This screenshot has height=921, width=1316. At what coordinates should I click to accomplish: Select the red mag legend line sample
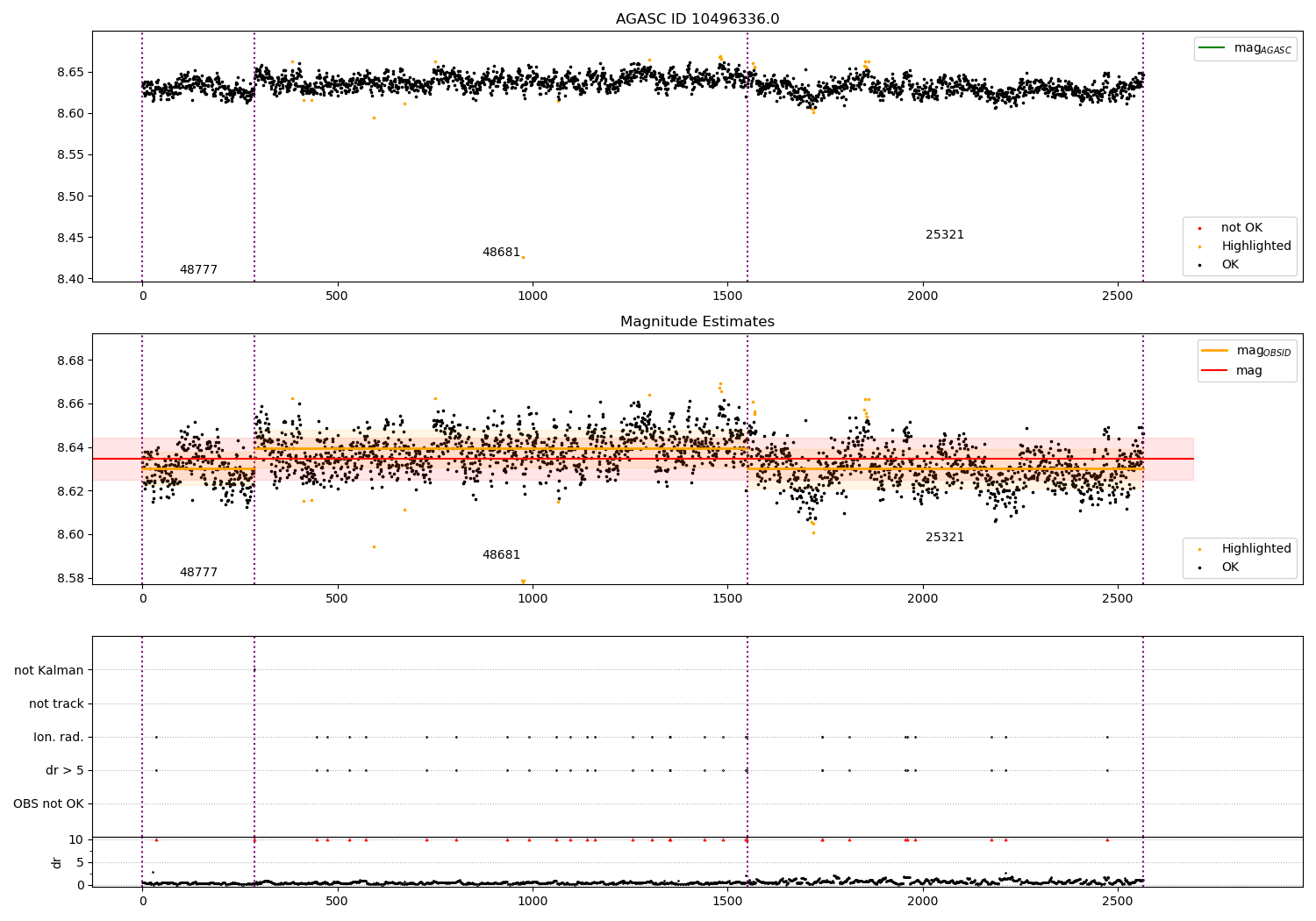[x=1215, y=370]
